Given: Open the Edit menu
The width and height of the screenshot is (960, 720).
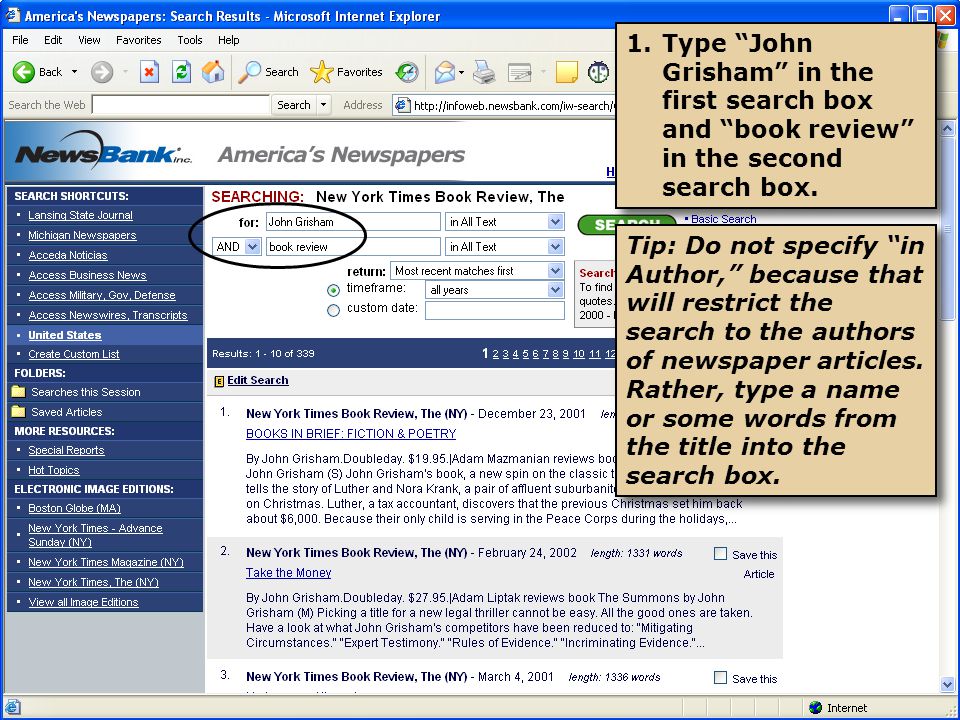Looking at the screenshot, I should pyautogui.click(x=53, y=40).
